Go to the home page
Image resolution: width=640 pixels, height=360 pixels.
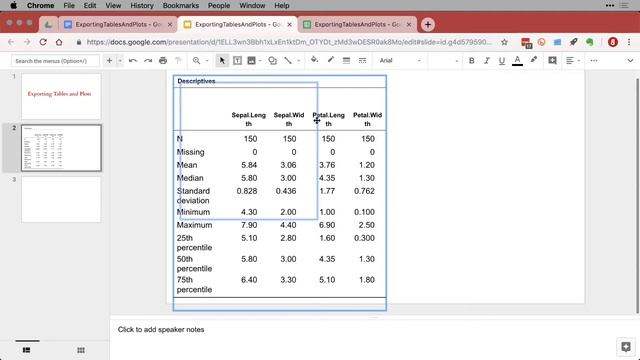click(x=59, y=42)
